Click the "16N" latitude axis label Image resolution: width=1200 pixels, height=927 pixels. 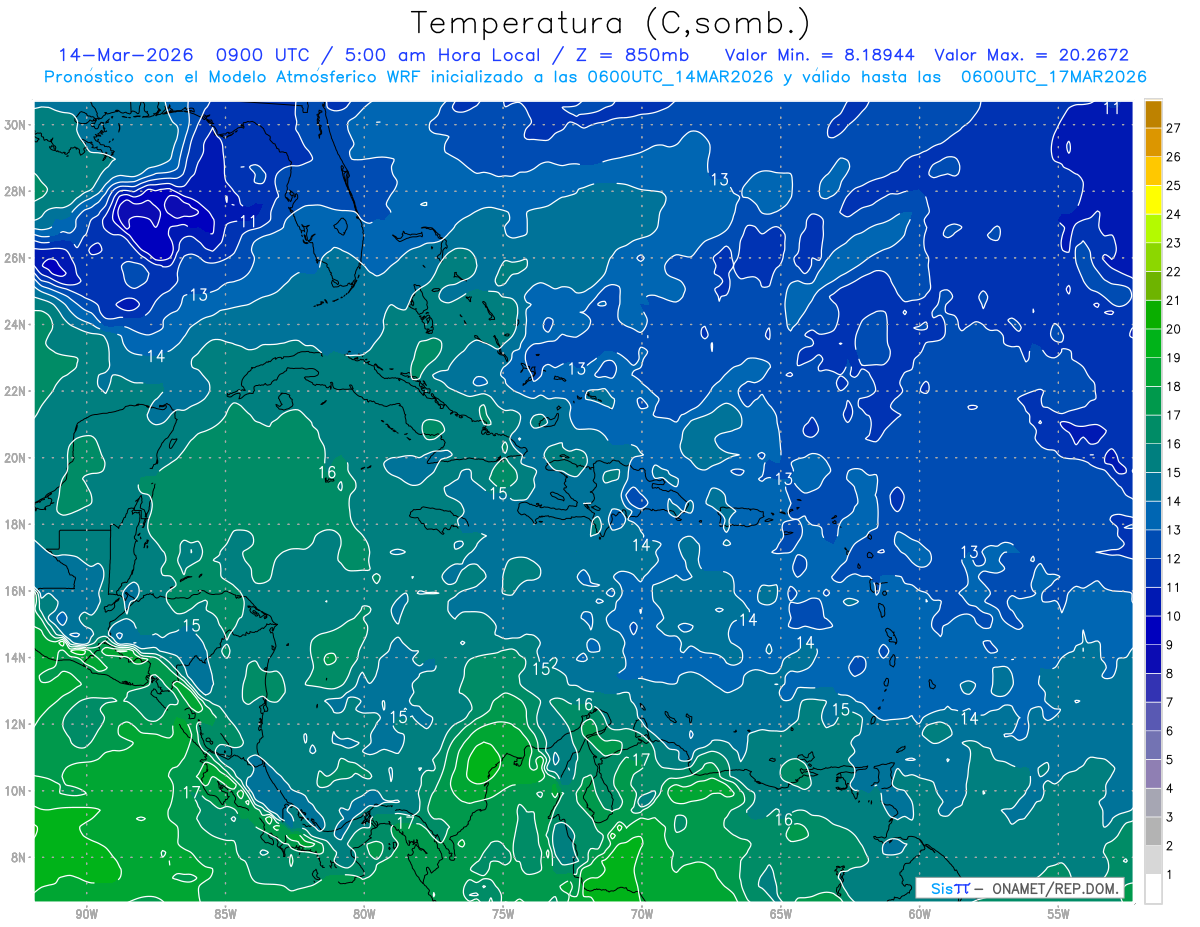pos(14,591)
